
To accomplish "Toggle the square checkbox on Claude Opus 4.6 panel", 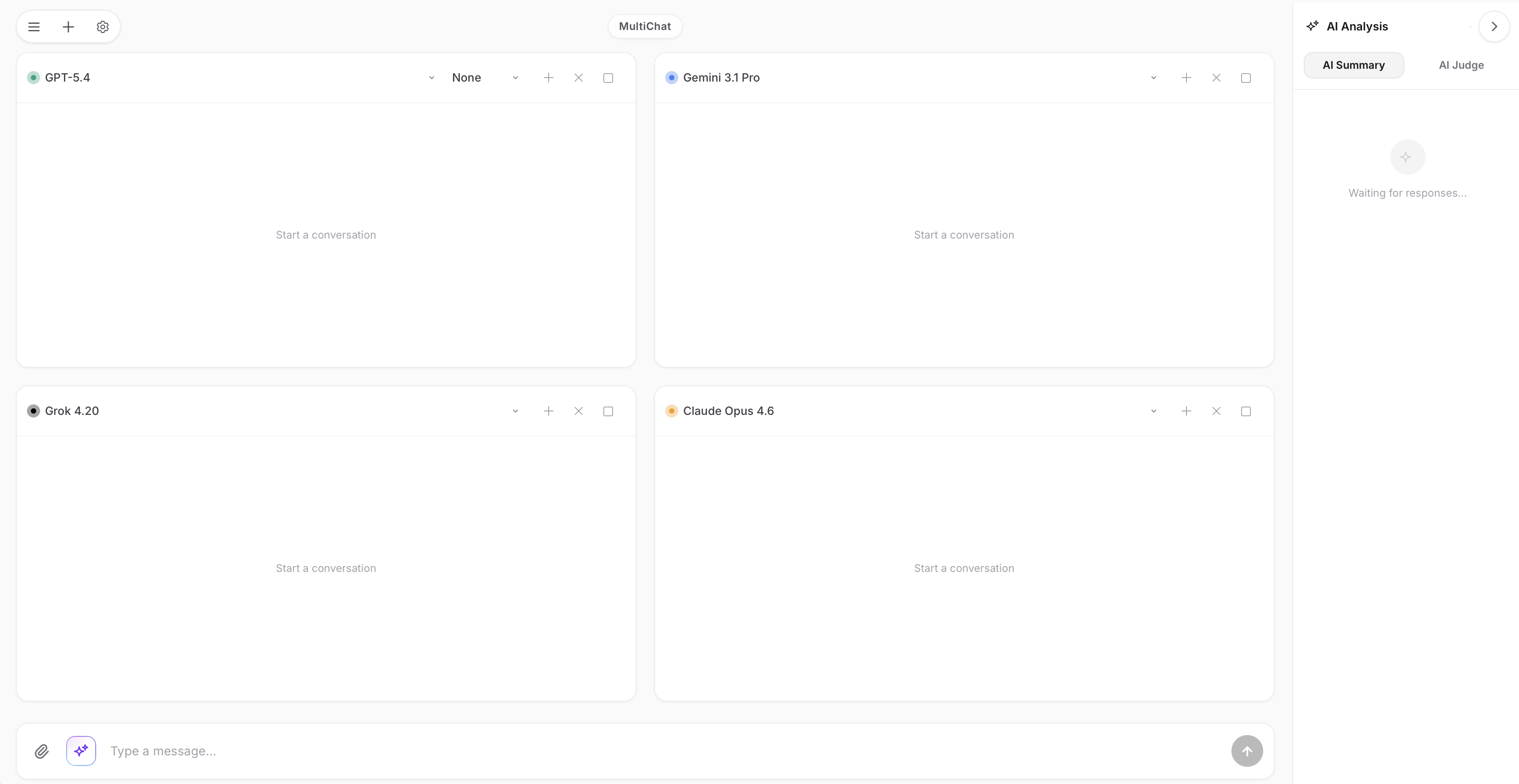I will (1246, 411).
